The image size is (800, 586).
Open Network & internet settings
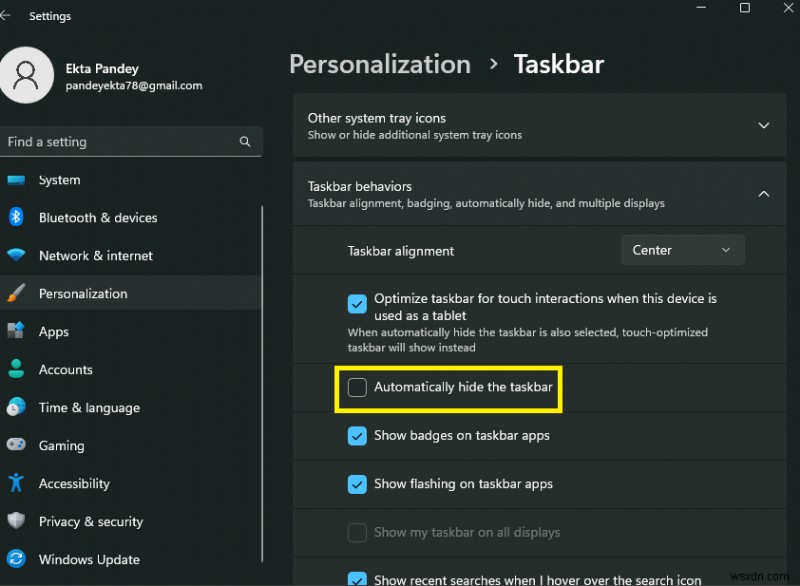click(x=17, y=256)
